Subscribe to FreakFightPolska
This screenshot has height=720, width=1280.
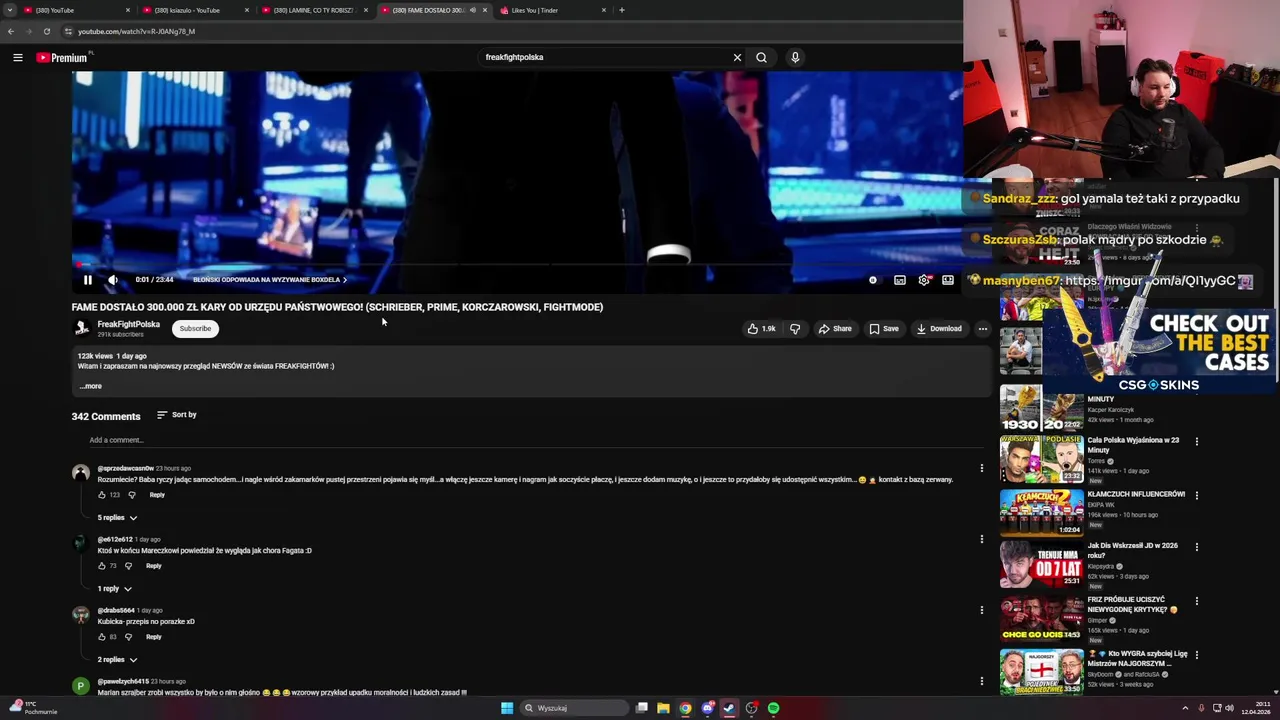[x=195, y=328]
